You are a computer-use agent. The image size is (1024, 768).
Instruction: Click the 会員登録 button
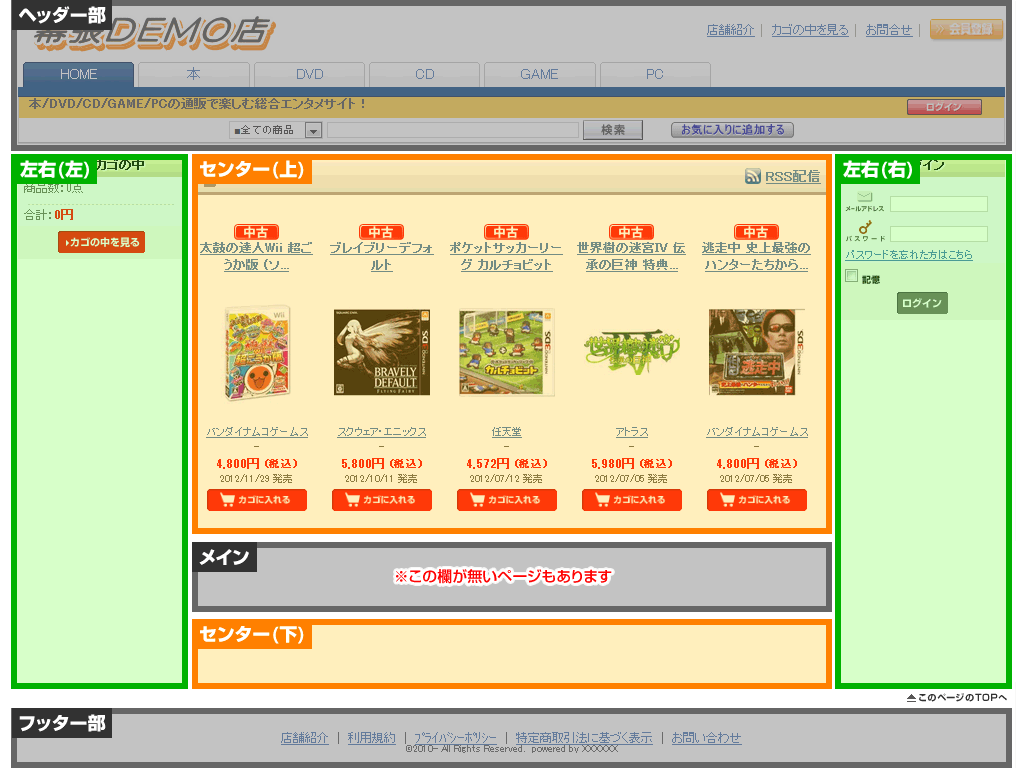click(x=967, y=29)
